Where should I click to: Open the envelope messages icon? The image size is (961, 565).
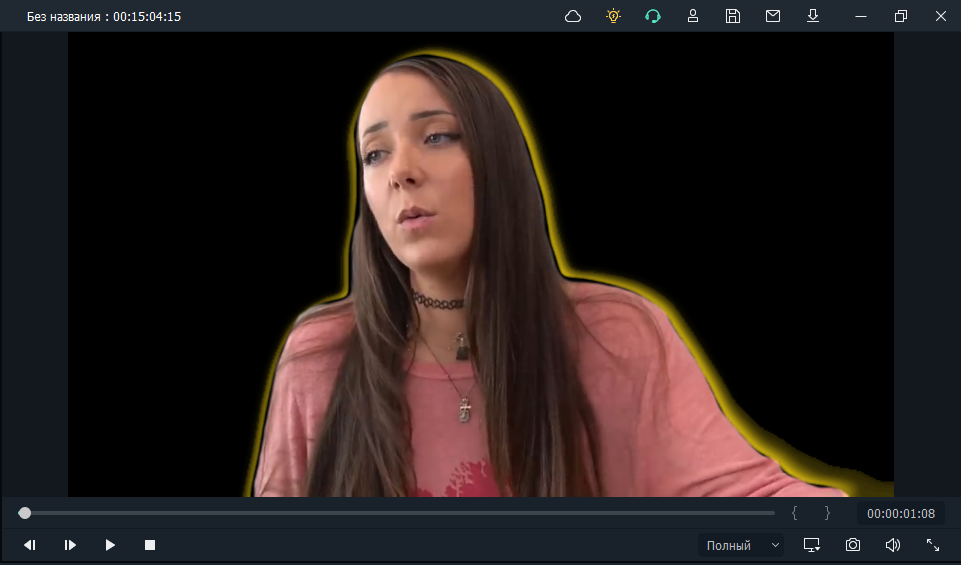tap(773, 16)
